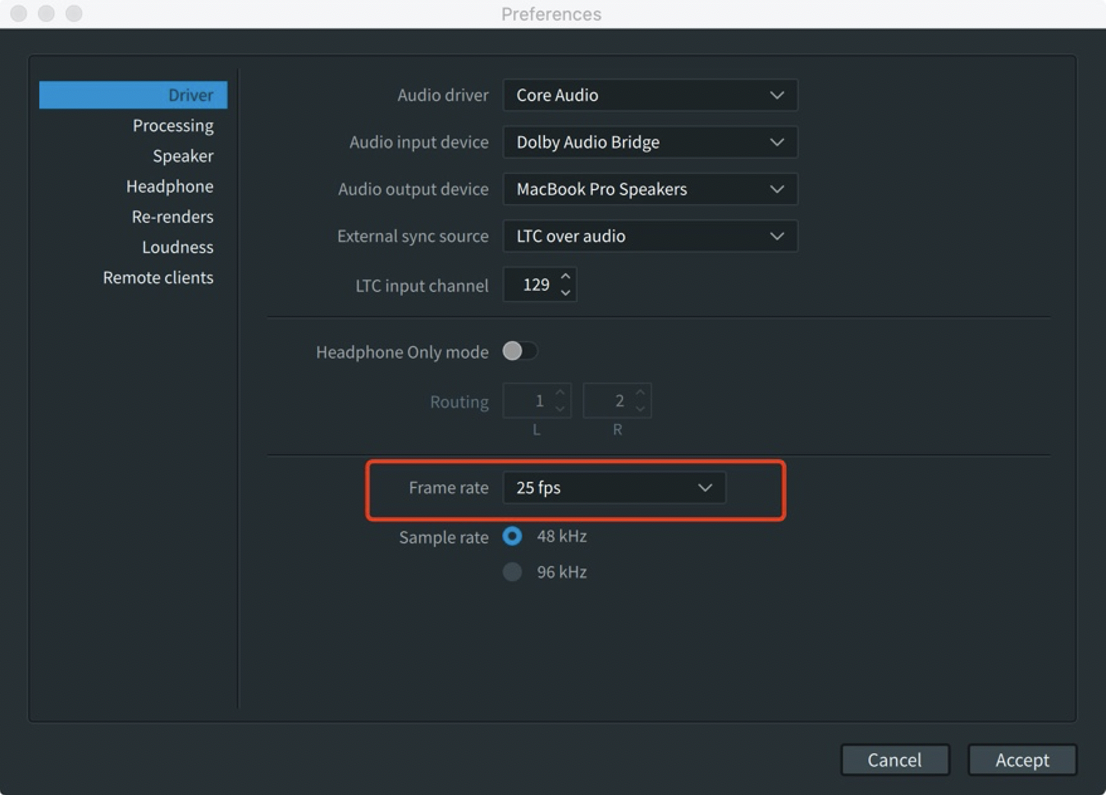Viewport: 1106px width, 795px height.
Task: Open the Remote clients section
Action: pos(158,277)
